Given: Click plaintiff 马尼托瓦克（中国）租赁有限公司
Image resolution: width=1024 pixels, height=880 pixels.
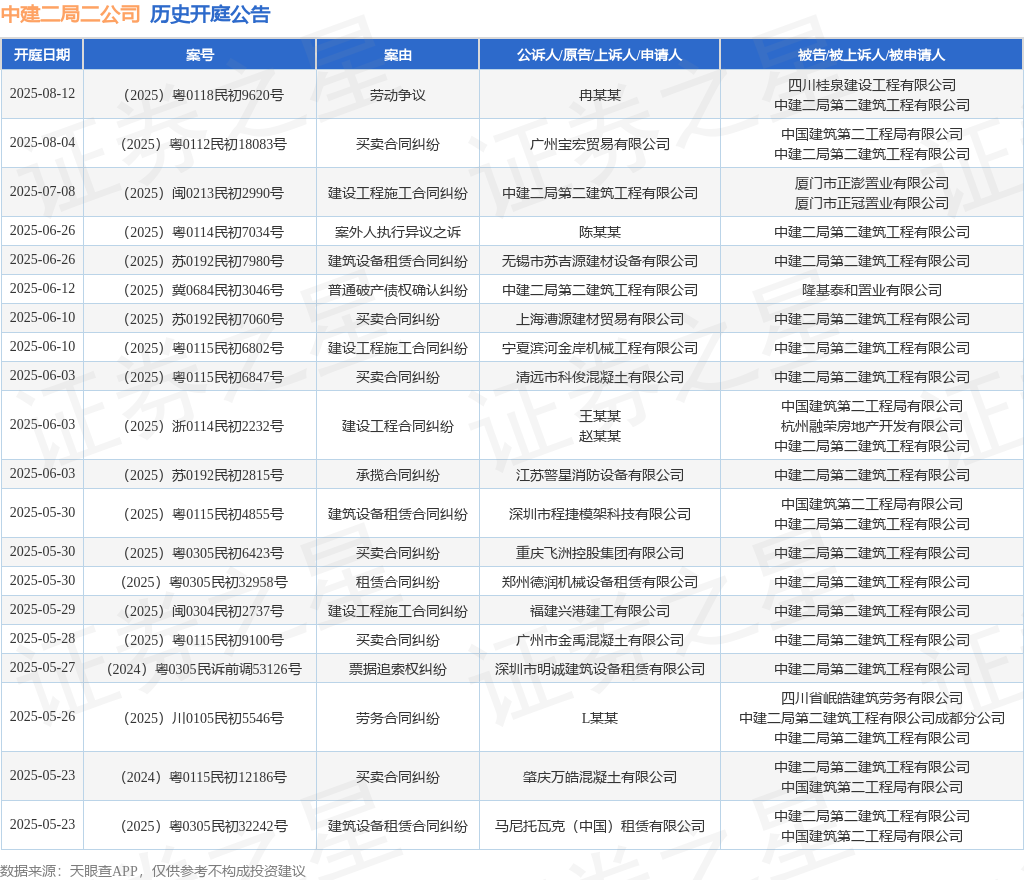Looking at the screenshot, I should (600, 826).
